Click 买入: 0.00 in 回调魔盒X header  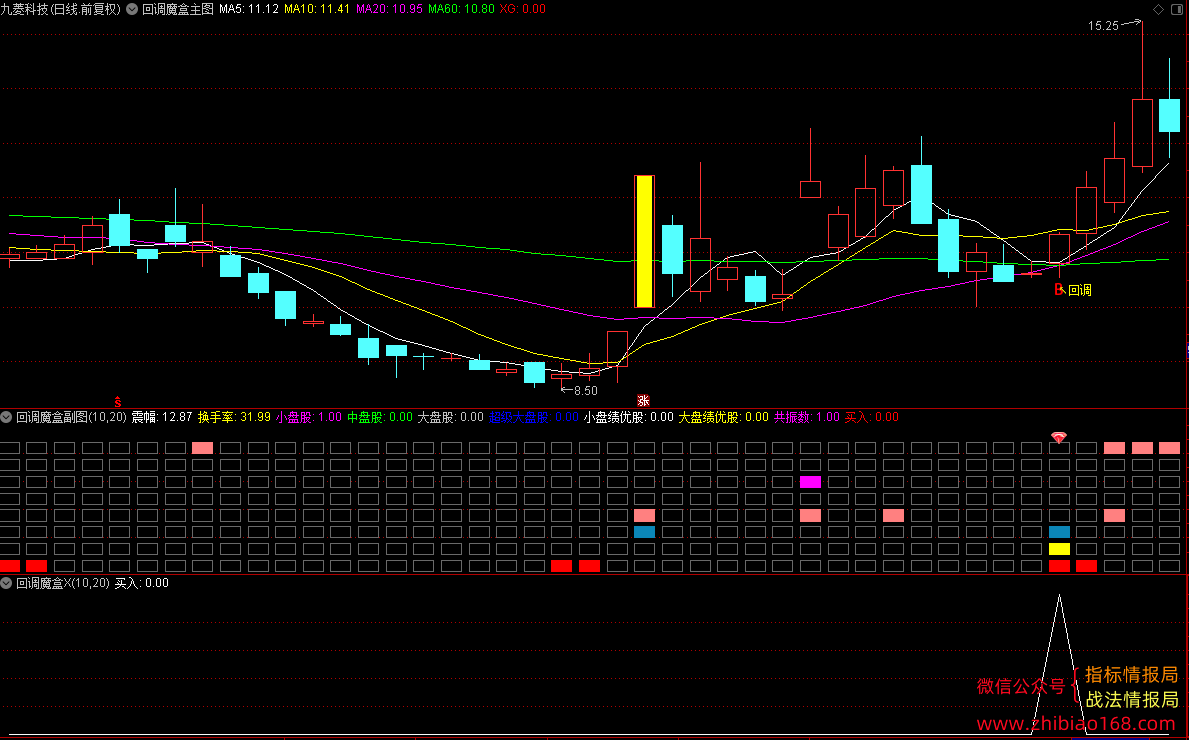click(x=142, y=583)
